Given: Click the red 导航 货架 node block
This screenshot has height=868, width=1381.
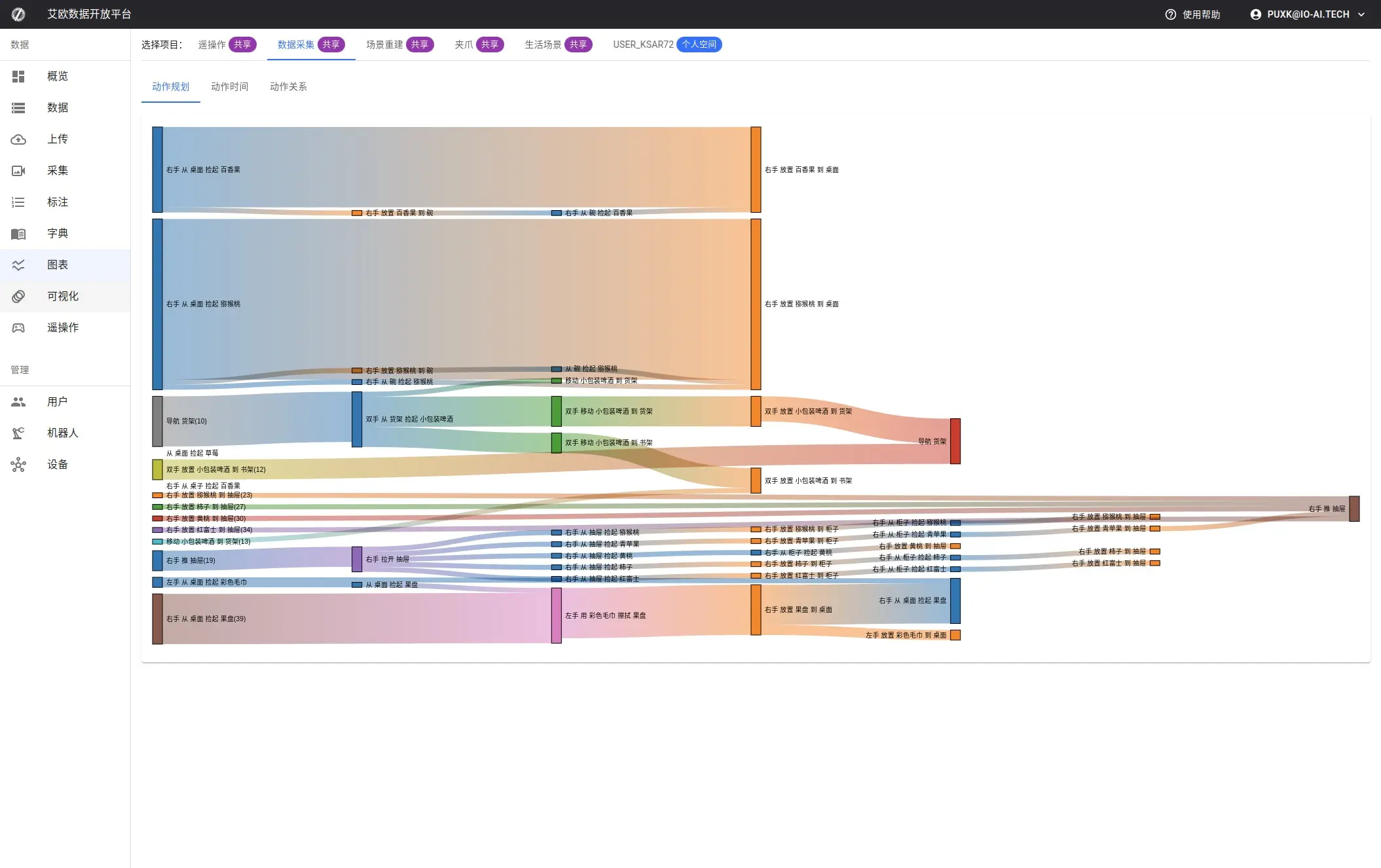Looking at the screenshot, I should pos(955,441).
